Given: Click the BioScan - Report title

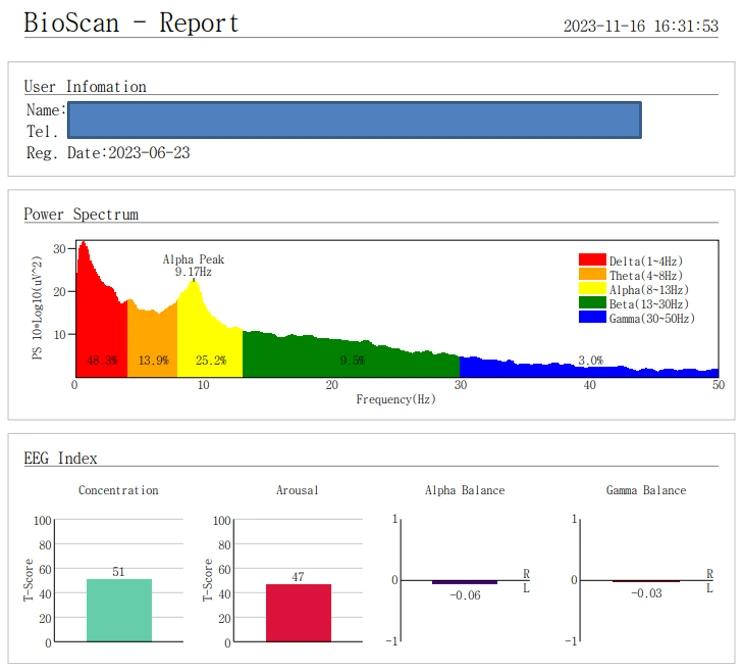Looking at the screenshot, I should coord(131,23).
